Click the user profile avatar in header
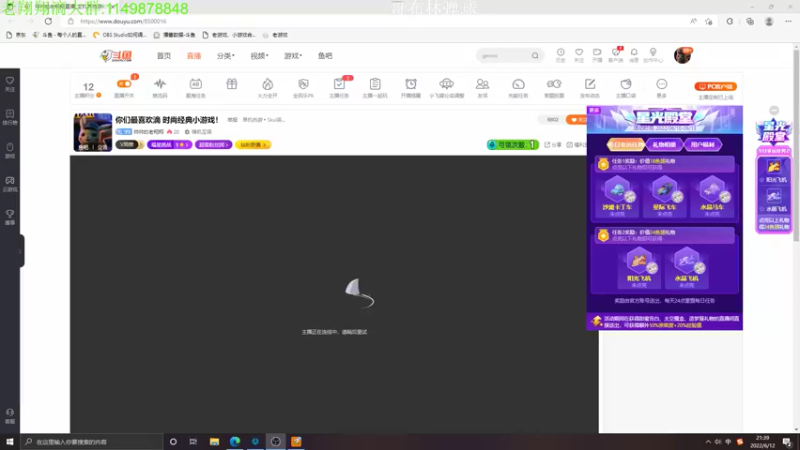 (683, 55)
